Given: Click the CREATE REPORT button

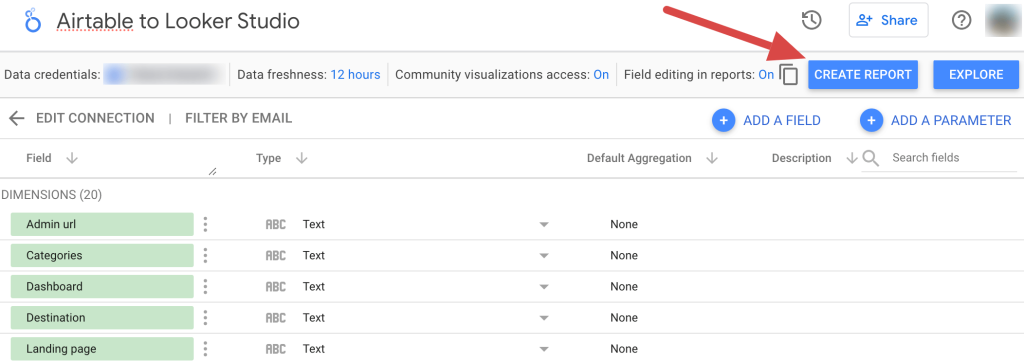Looking at the screenshot, I should pyautogui.click(x=863, y=74).
